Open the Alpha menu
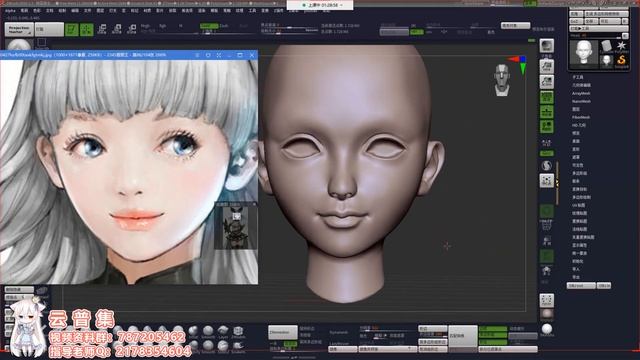This screenshot has width=640, height=360. [x=11, y=11]
